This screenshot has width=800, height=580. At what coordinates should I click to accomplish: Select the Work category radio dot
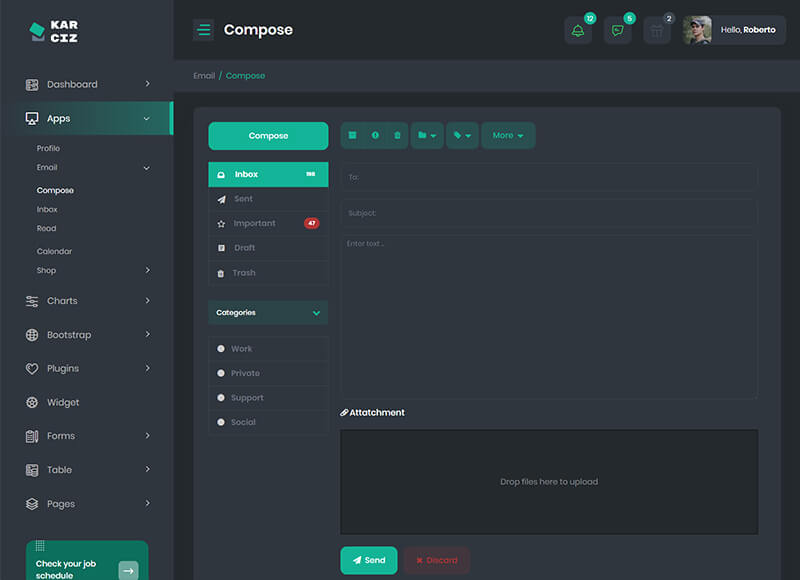221,349
